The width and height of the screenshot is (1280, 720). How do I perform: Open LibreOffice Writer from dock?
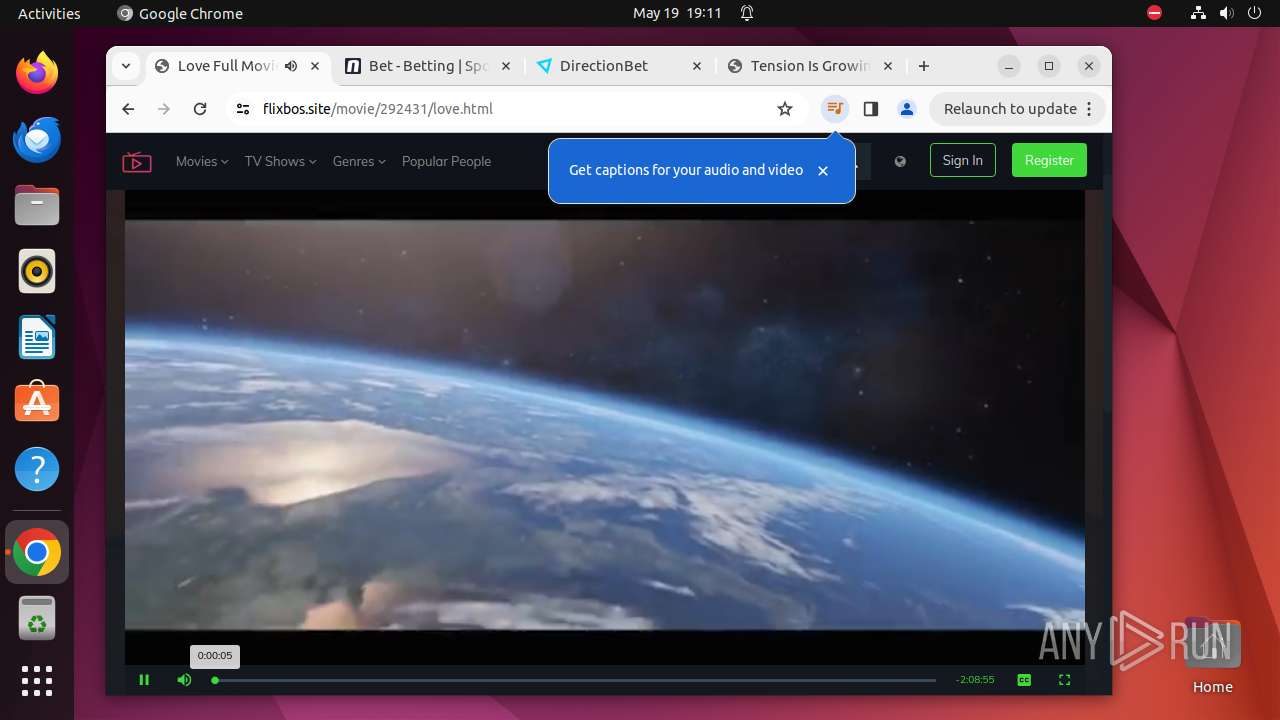37,337
